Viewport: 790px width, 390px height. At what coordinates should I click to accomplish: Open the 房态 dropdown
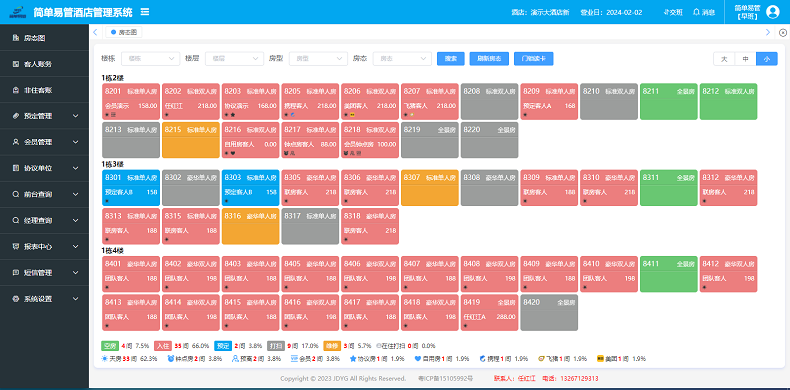coord(402,58)
